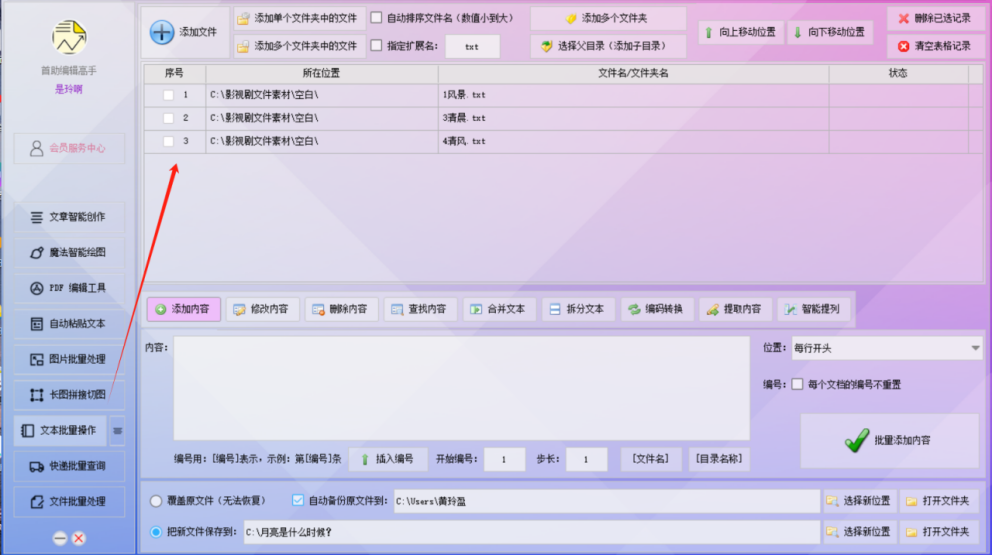Open 魔法智能绘图 in sidebar
The image size is (992, 556).
click(x=69, y=252)
